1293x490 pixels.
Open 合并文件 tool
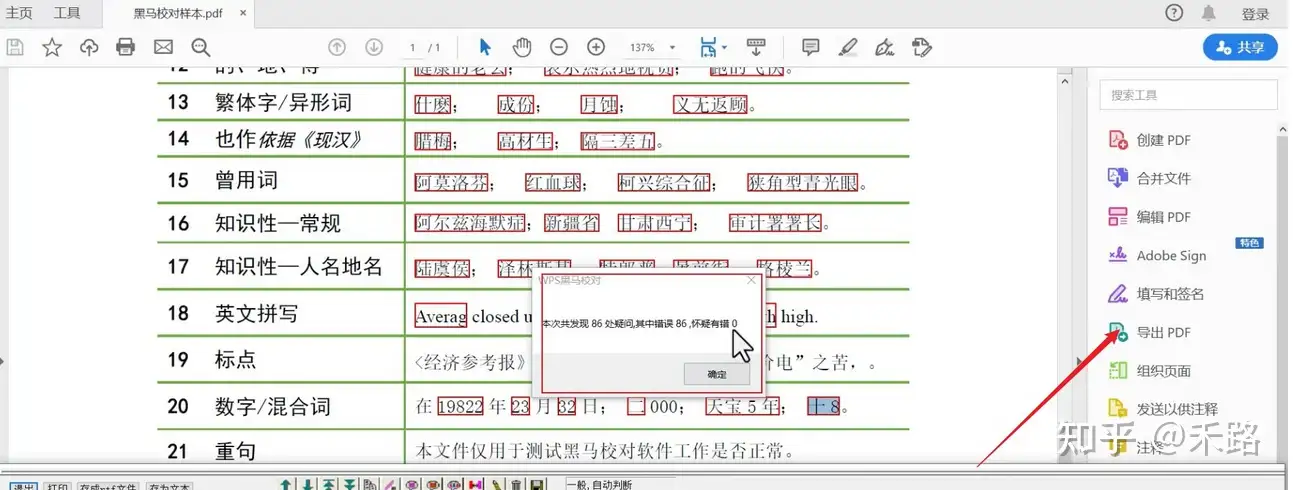click(x=1150, y=178)
